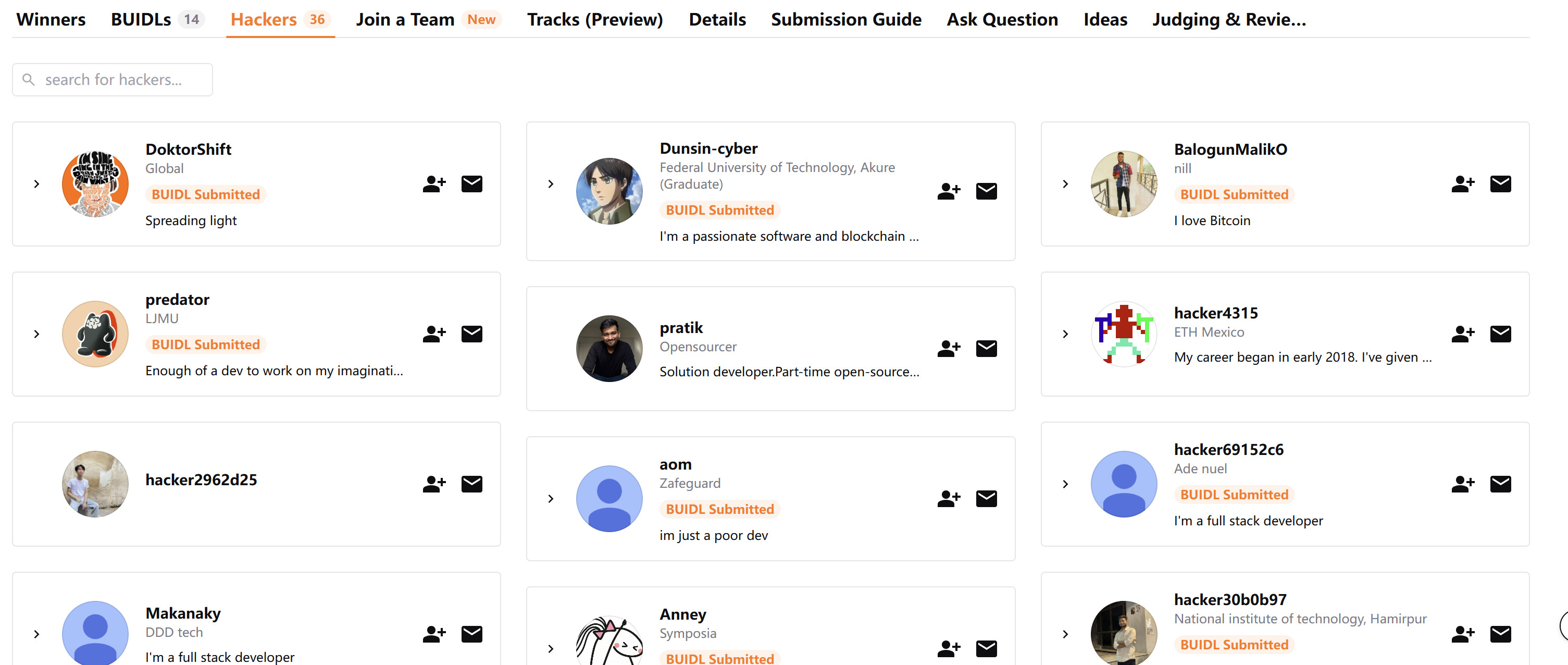Screen dimensions: 1568x665
Task: Open predator's profile name link
Action: (177, 300)
